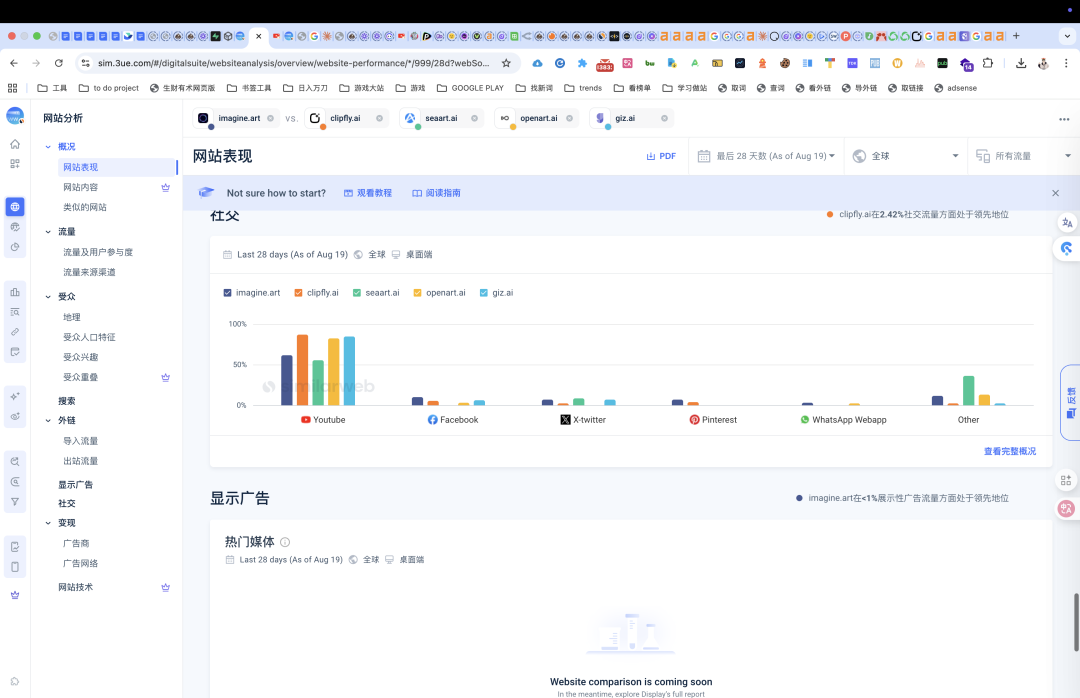Click the home icon in the left rail
This screenshot has width=1080, height=698.
14,144
